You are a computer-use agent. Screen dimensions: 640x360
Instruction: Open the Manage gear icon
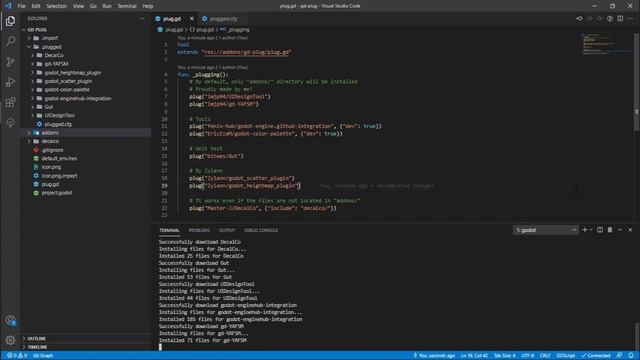pyautogui.click(x=11, y=340)
